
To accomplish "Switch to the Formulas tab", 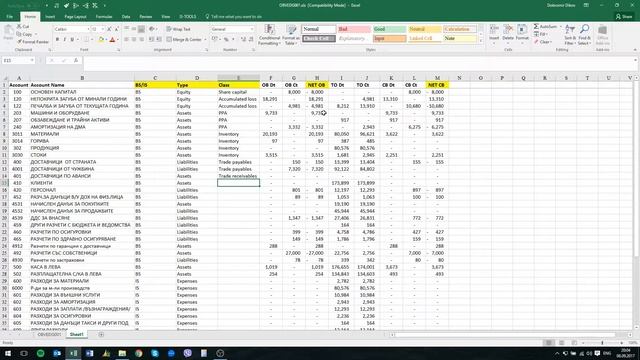I will point(104,17).
